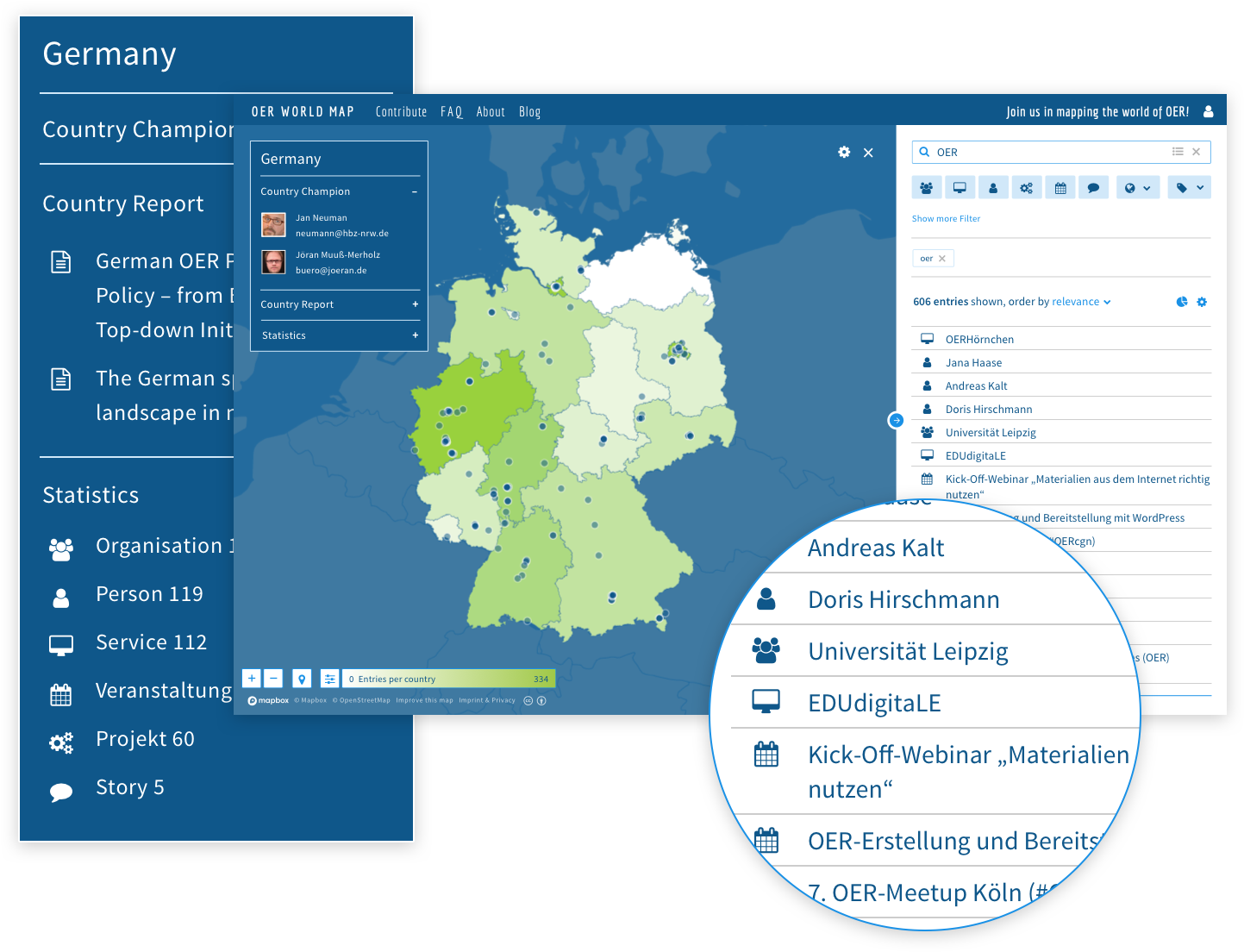Open the 'relevance' sort order dropdown
This screenshot has width=1244, height=952.
point(1081,302)
